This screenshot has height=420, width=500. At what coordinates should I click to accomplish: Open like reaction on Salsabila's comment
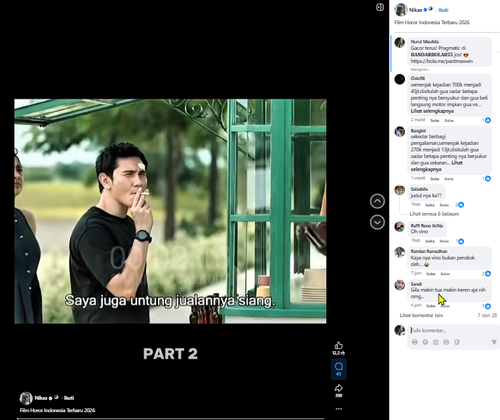tap(460, 205)
